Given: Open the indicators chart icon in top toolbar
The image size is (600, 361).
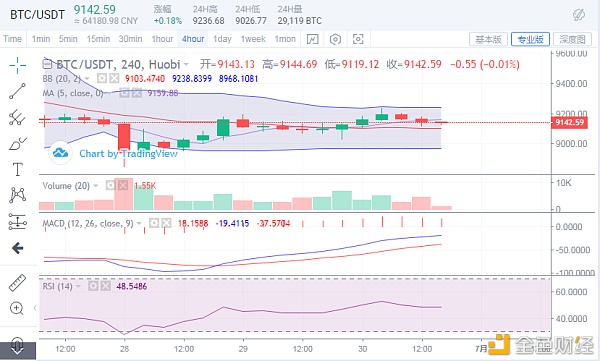Looking at the screenshot, I should (313, 39).
